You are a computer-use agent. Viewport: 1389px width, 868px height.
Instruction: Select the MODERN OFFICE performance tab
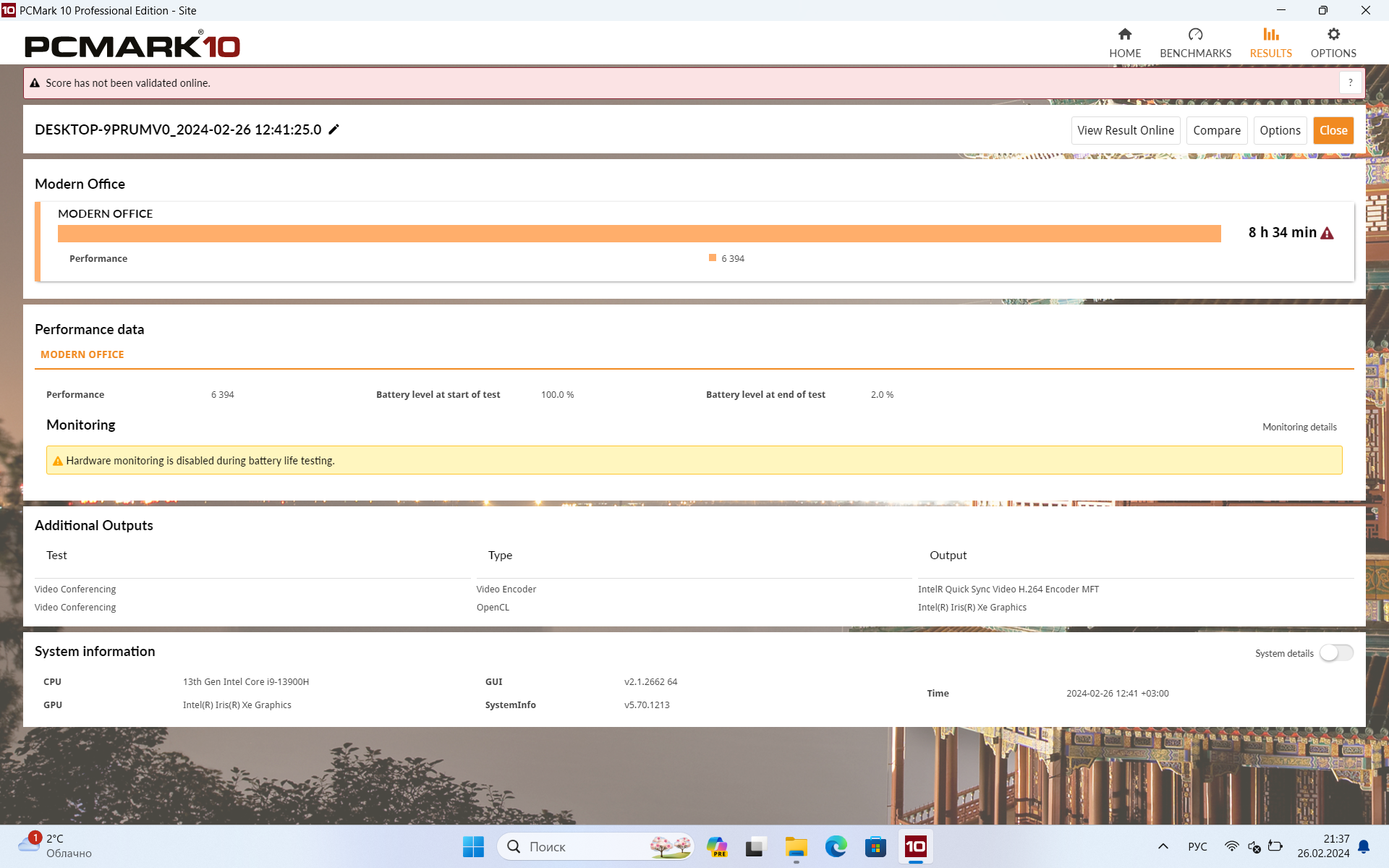(82, 354)
